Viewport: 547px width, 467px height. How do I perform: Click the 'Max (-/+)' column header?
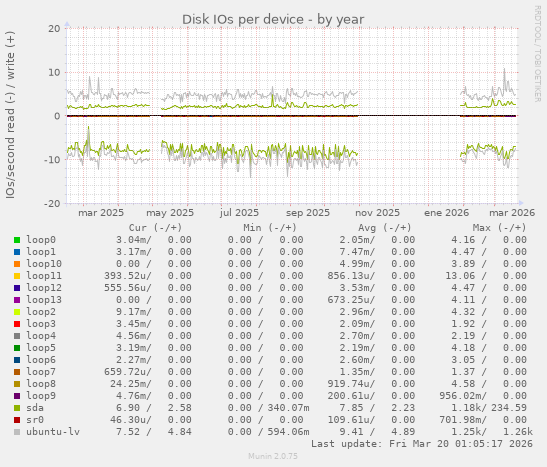[x=500, y=228]
